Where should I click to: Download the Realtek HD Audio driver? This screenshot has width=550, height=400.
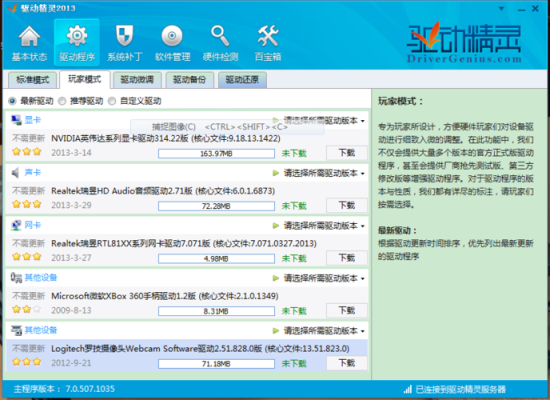(347, 205)
